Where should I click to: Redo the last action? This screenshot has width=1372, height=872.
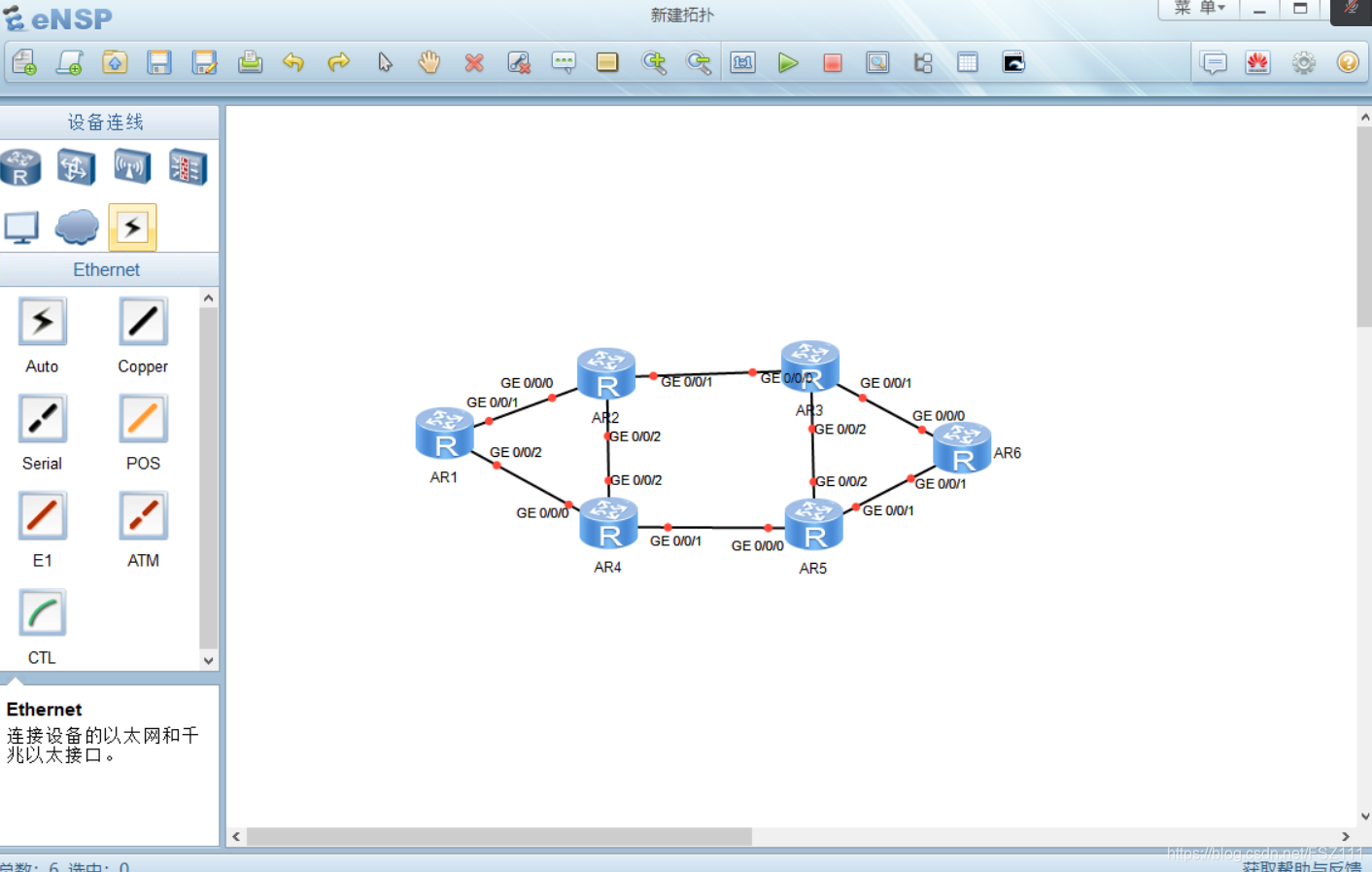pyautogui.click(x=338, y=63)
